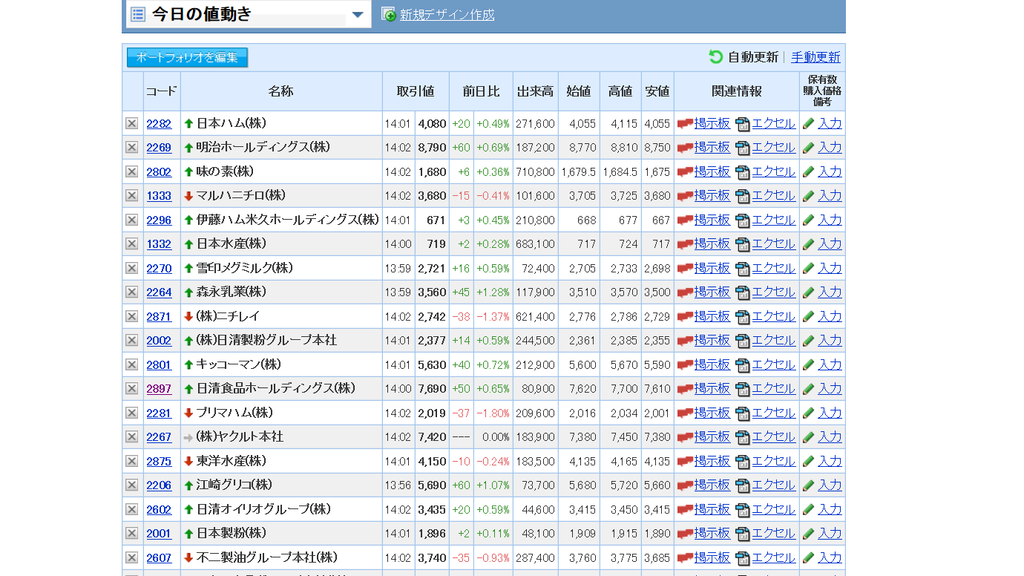Screen dimensions: 1024x576
Task: Click 安値 column header
Action: pos(657,91)
